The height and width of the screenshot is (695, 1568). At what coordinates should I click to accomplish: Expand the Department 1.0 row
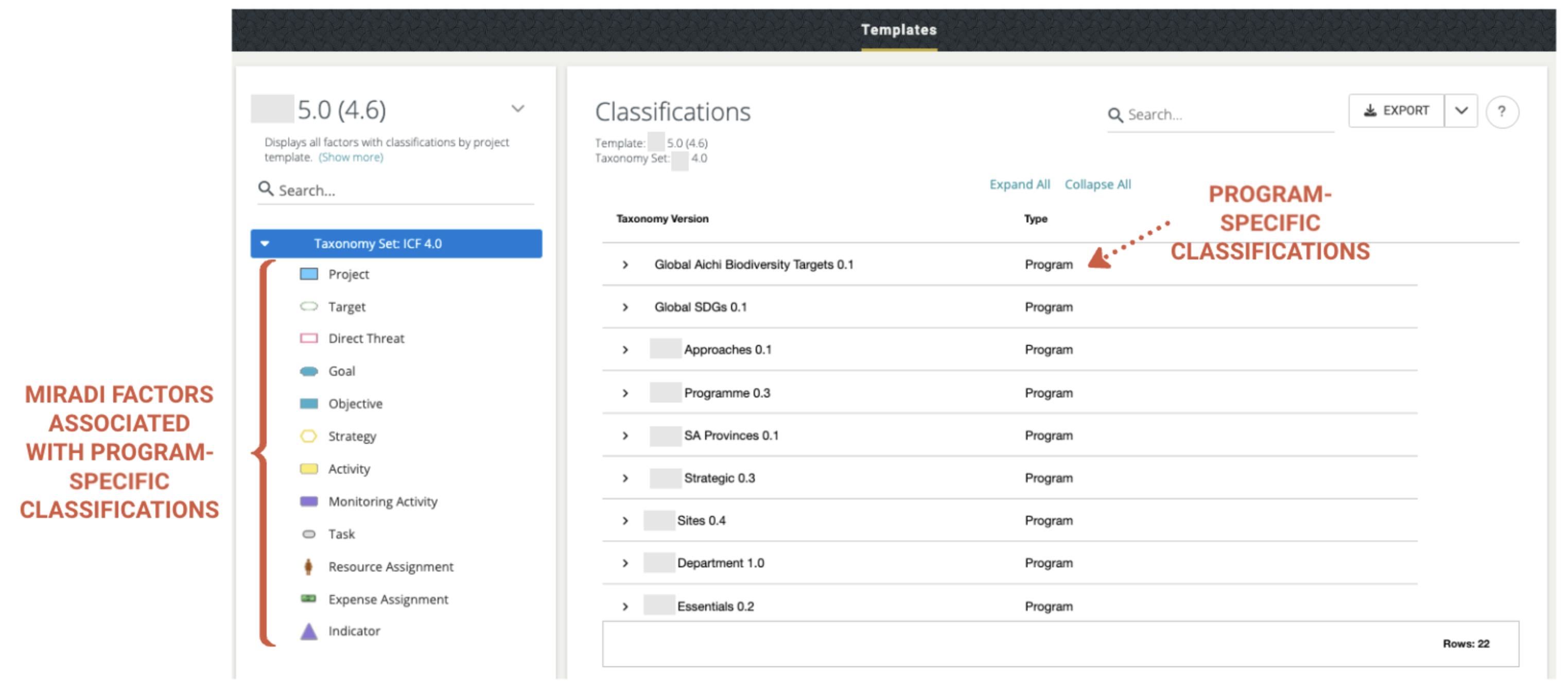coord(625,564)
